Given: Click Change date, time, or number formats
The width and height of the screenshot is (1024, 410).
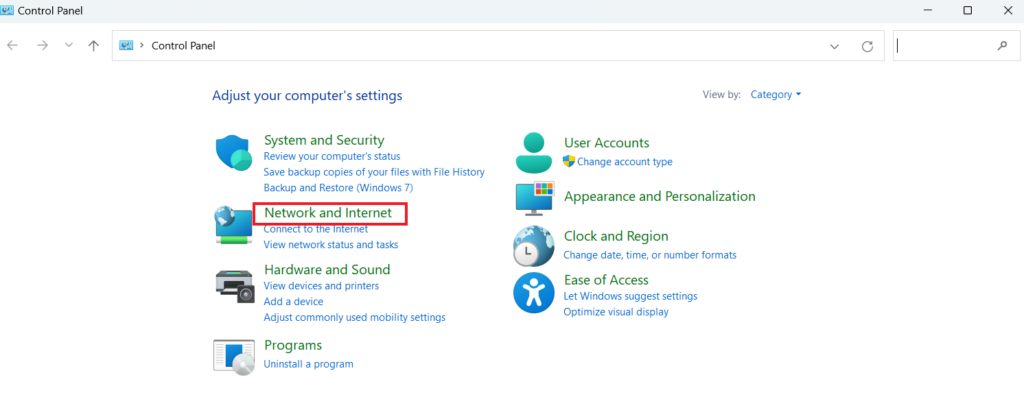Looking at the screenshot, I should click(x=650, y=255).
